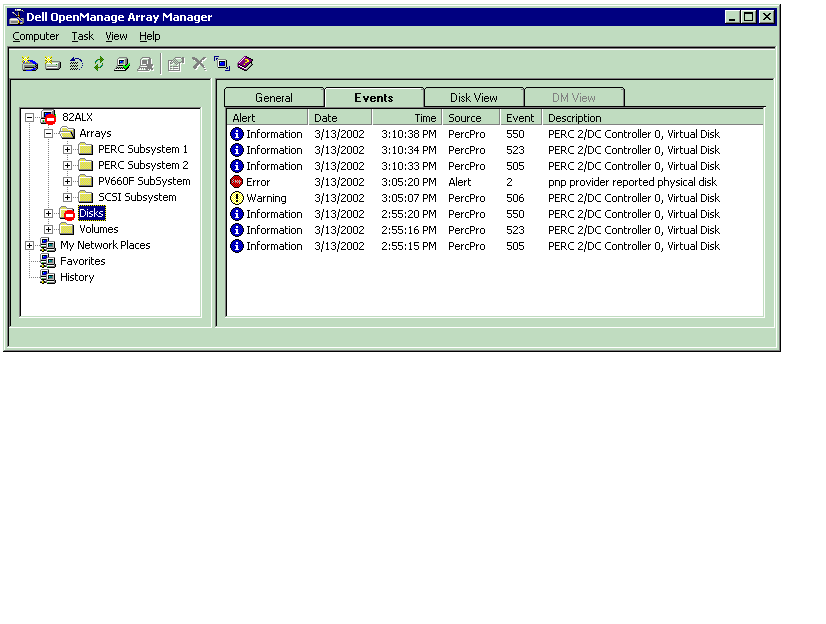Open the Task menu
Screen dimensions: 826x624
tap(82, 36)
